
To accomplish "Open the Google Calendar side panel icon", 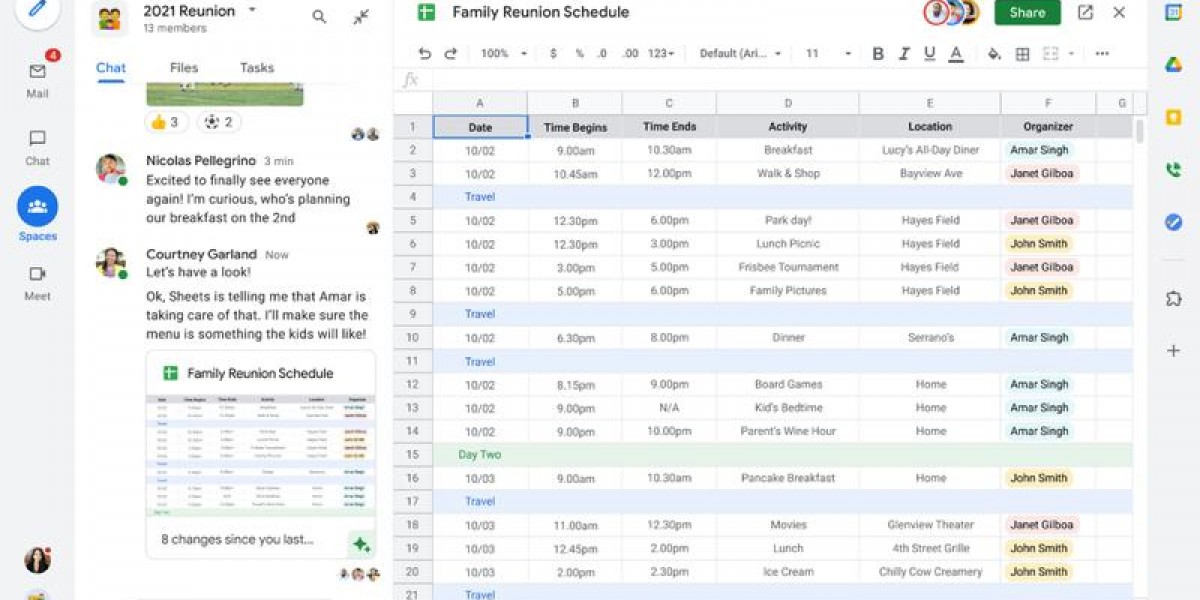I will click(1173, 13).
